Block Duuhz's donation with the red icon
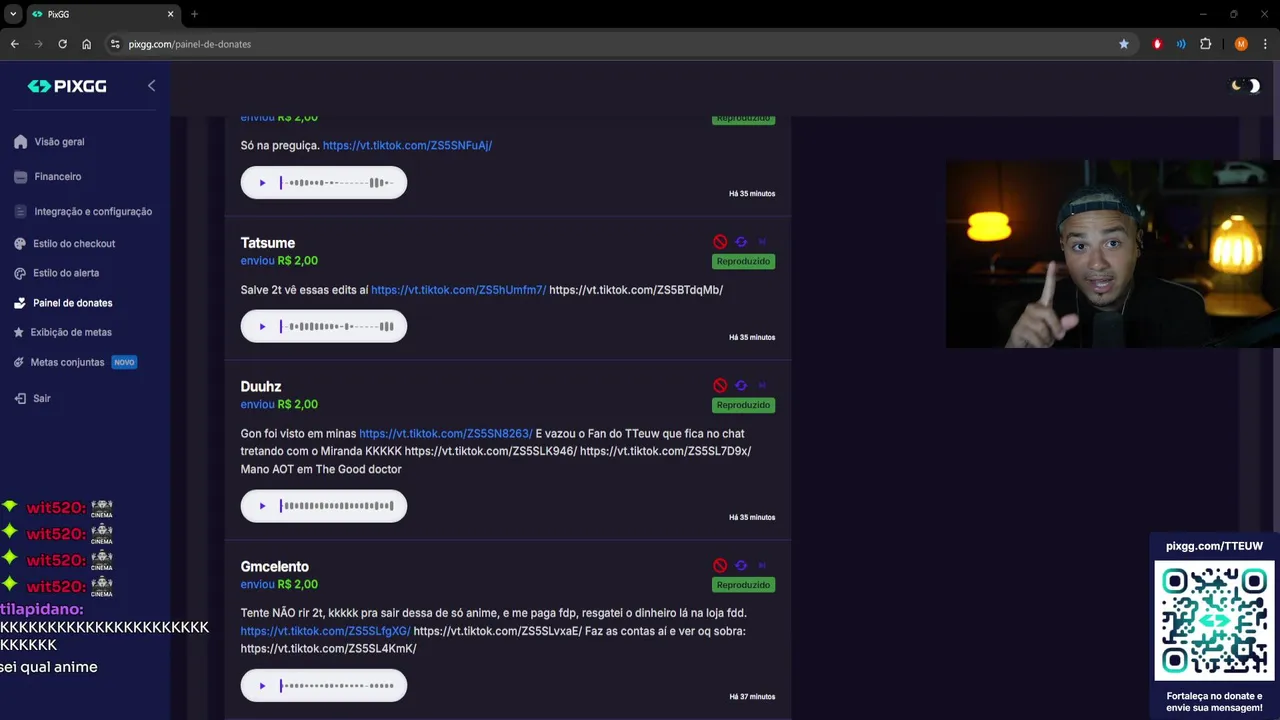The image size is (1280, 720). pyautogui.click(x=720, y=385)
